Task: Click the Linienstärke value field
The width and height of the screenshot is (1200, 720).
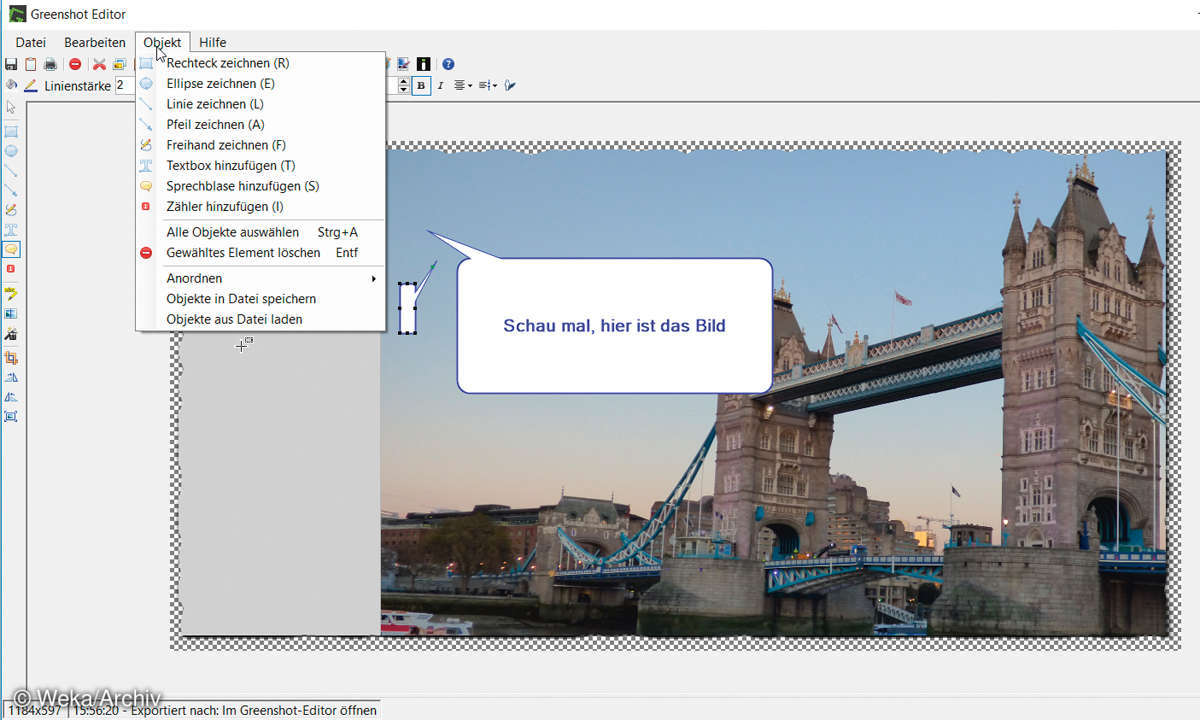Action: click(x=125, y=86)
